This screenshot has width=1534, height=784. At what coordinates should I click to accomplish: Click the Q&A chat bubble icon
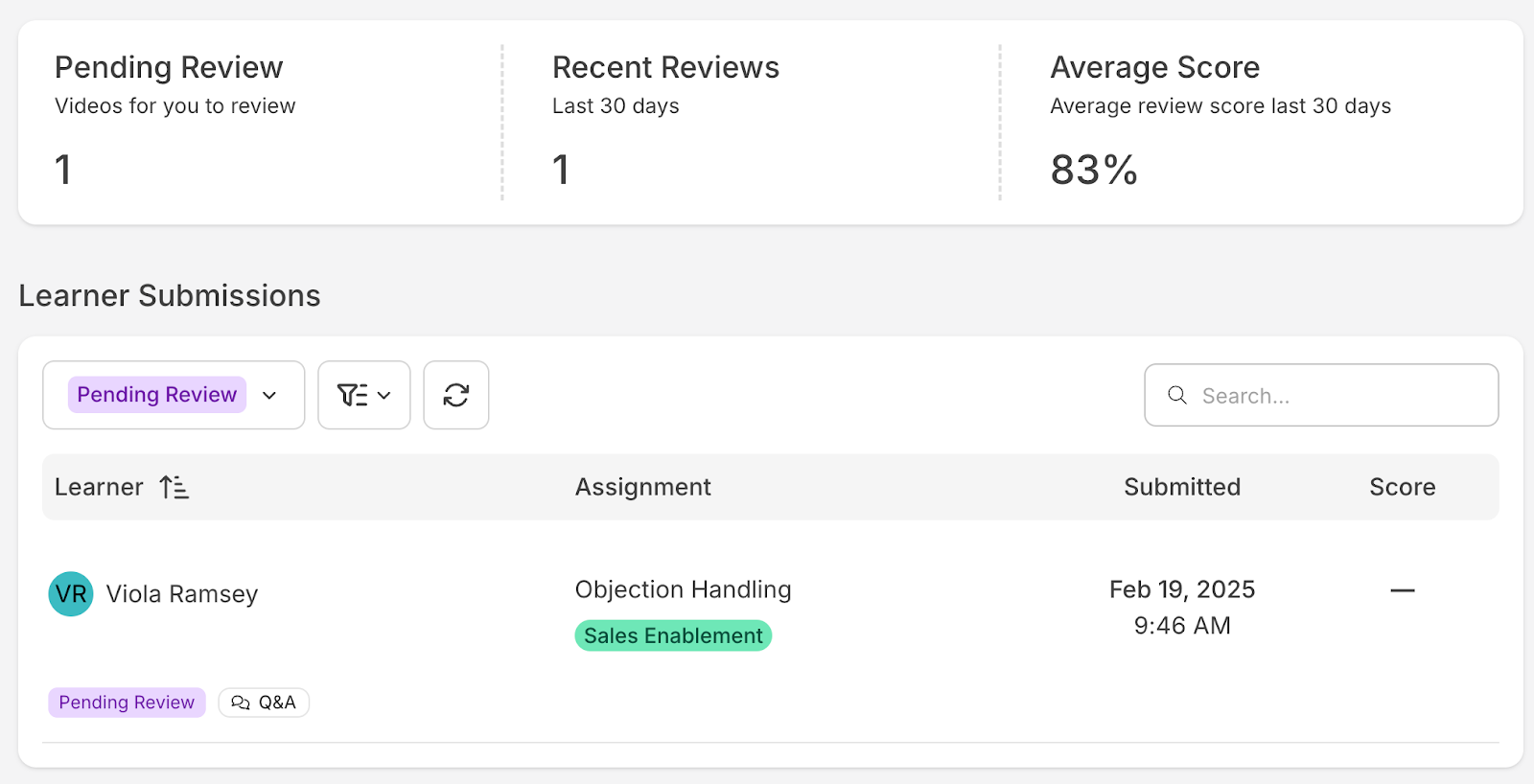pos(241,703)
